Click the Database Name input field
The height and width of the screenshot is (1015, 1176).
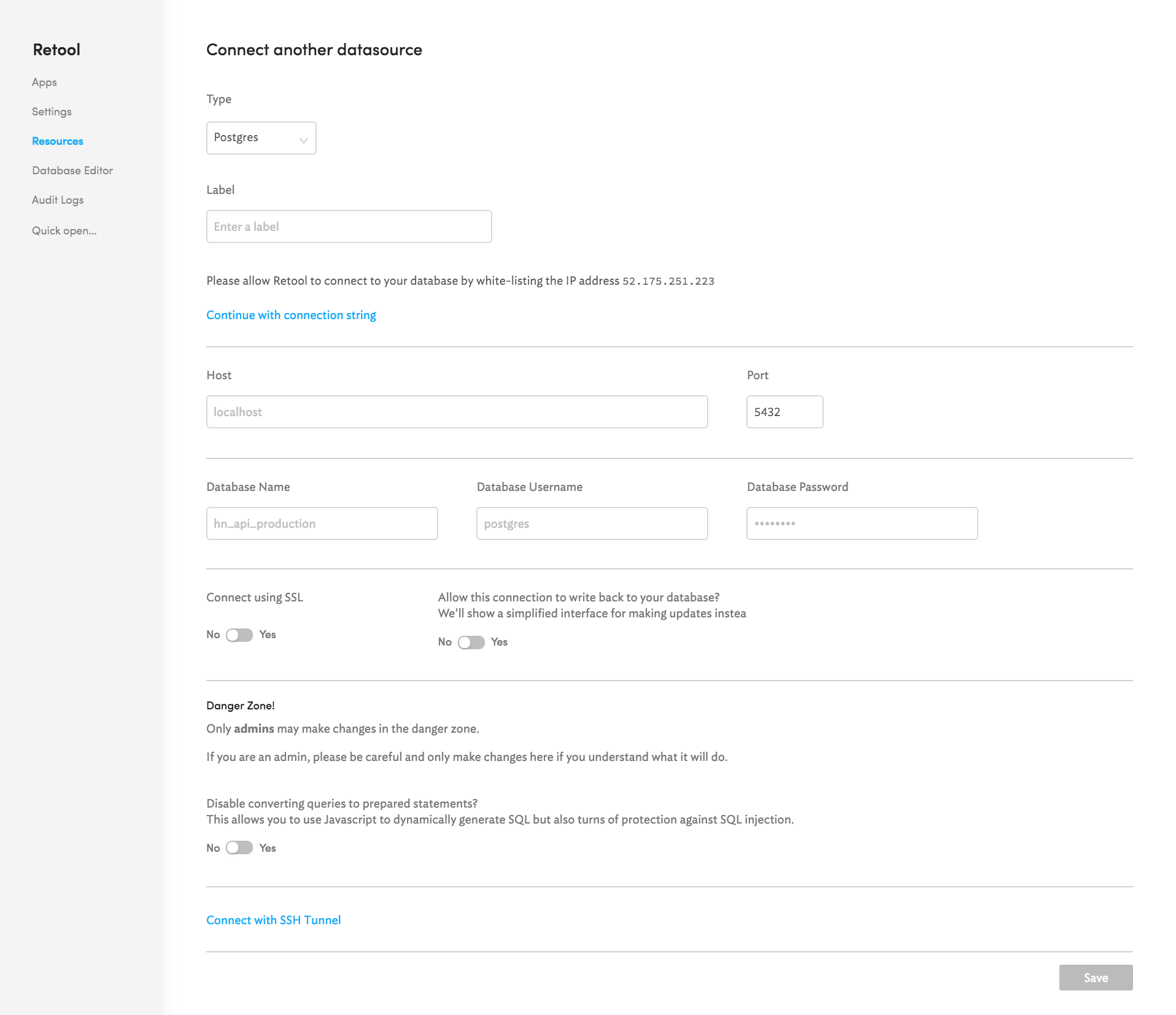coord(322,523)
